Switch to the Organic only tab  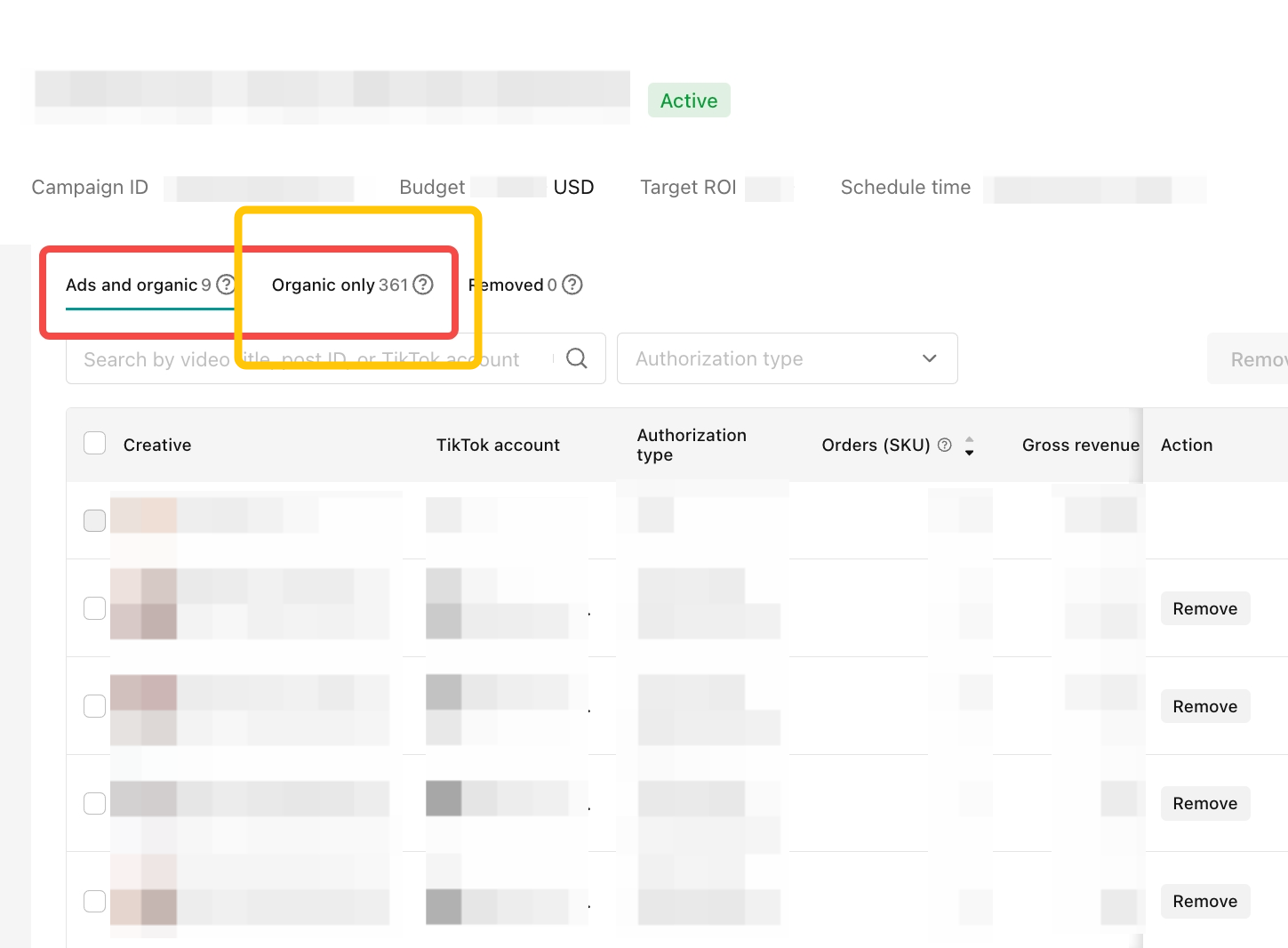tap(339, 285)
